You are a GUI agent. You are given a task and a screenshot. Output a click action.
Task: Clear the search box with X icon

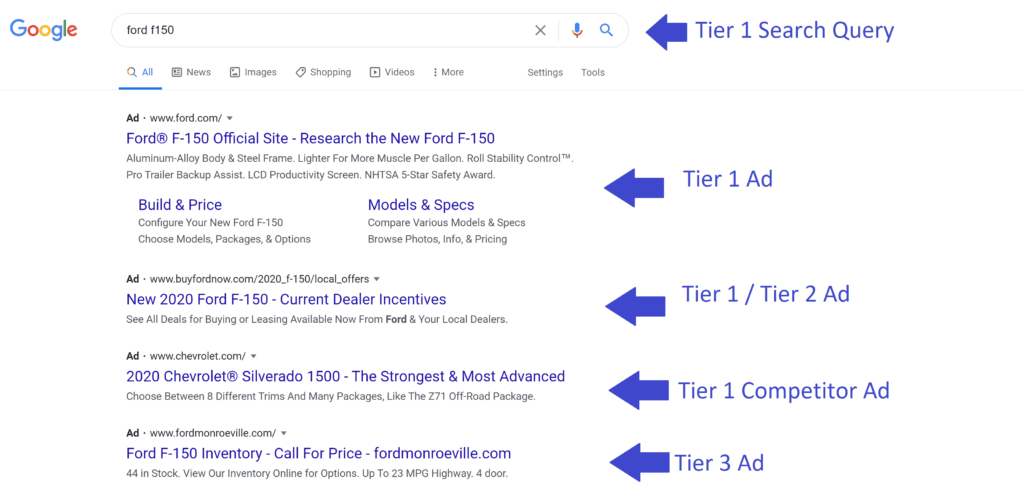540,30
